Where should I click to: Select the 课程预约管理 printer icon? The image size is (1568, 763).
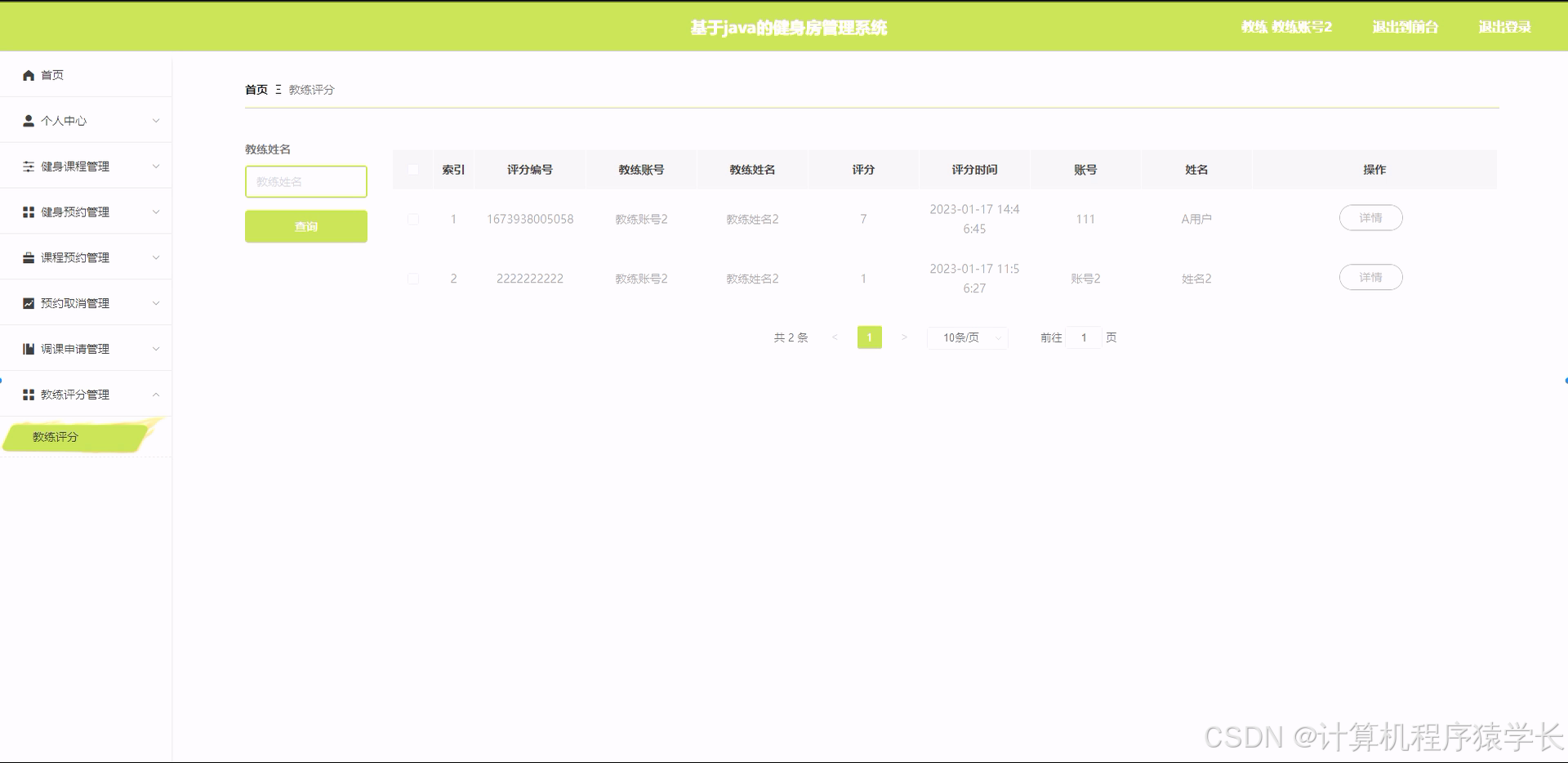tap(27, 257)
